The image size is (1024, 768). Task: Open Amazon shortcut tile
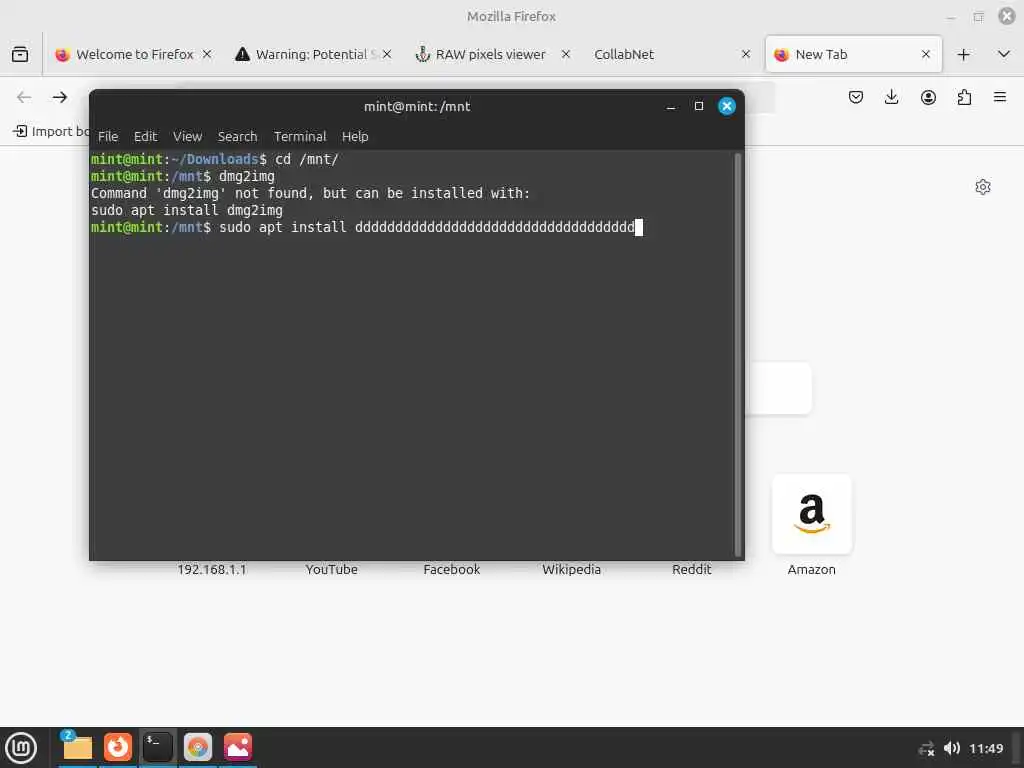(x=812, y=526)
